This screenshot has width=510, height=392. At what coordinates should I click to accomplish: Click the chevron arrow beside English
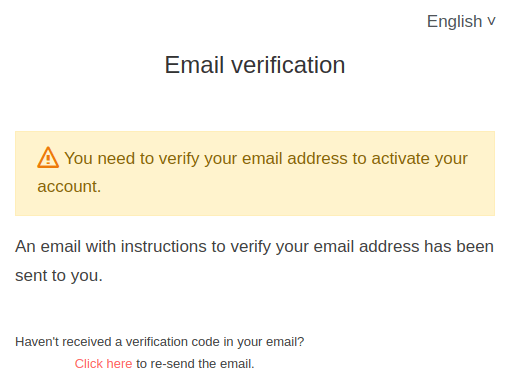(491, 22)
